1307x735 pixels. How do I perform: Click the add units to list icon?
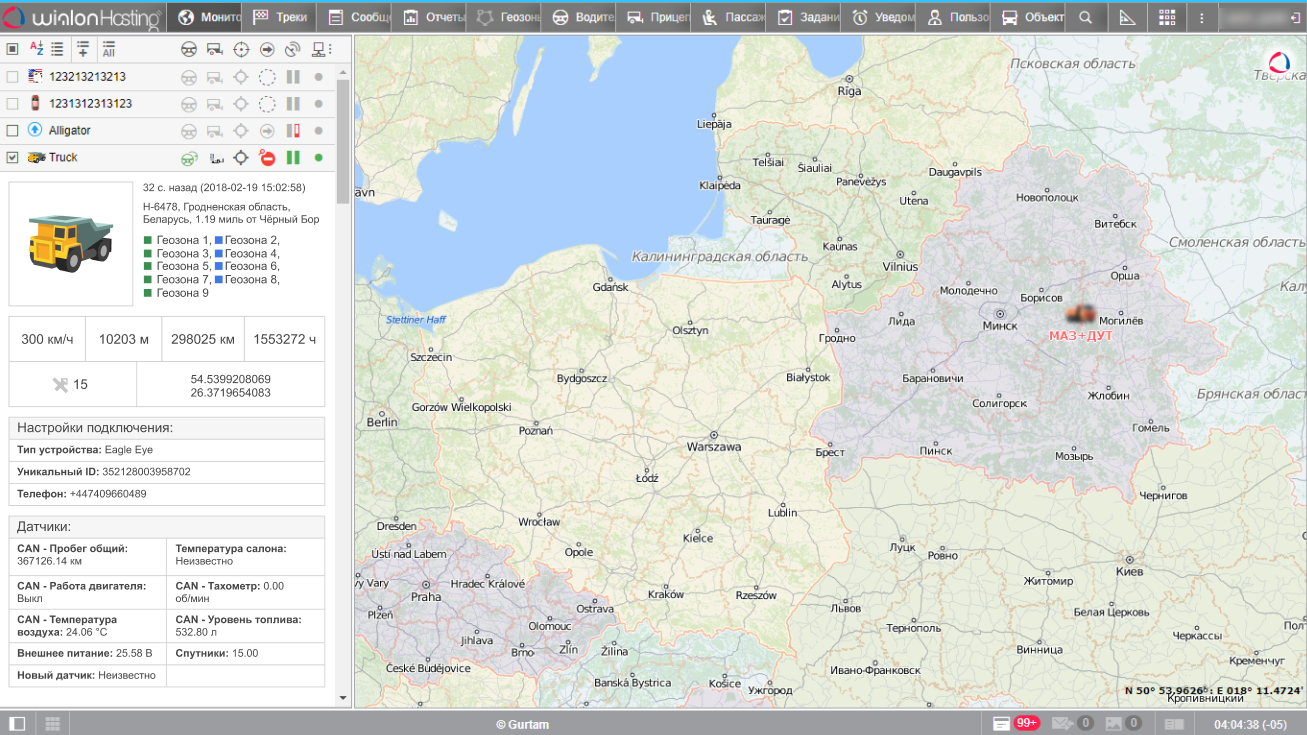click(x=83, y=49)
